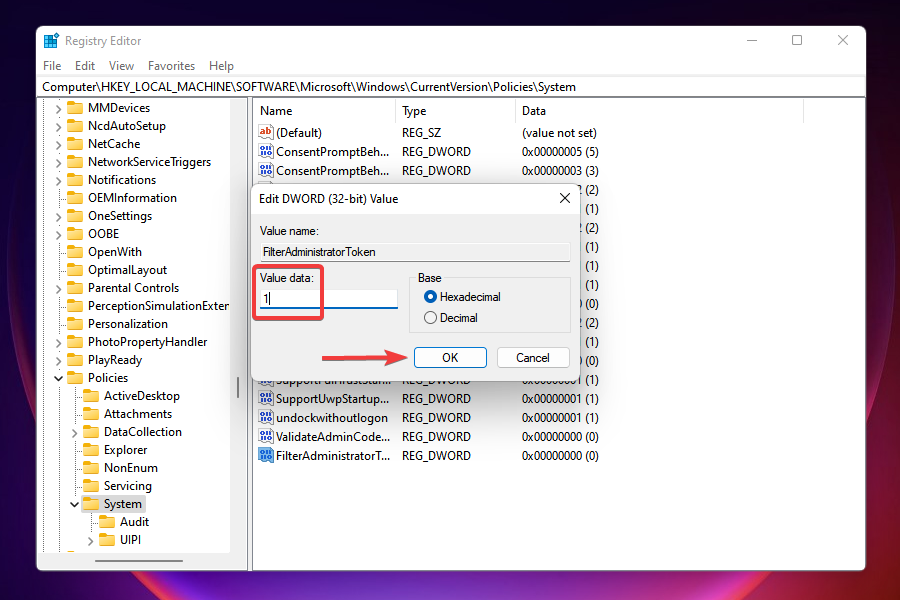This screenshot has width=900, height=600.
Task: Expand the PhotoPropertyHandler key
Action: pyautogui.click(x=58, y=342)
